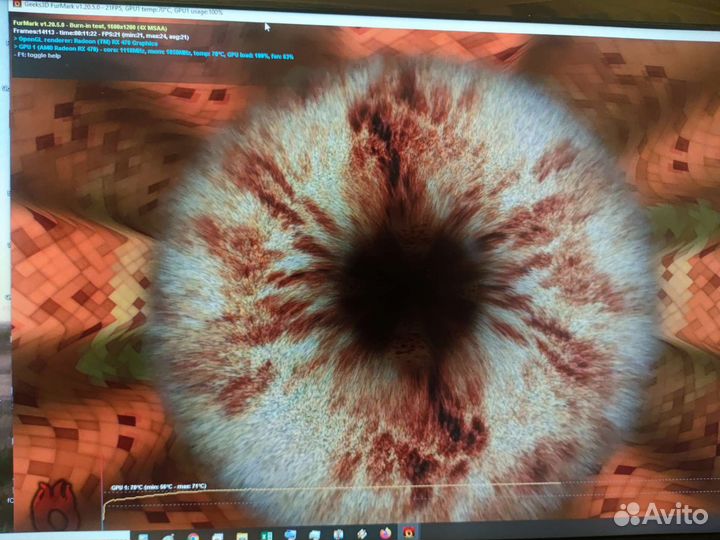Launch Firefox from the taskbar
Viewport: 720px width, 540px height.
384,532
